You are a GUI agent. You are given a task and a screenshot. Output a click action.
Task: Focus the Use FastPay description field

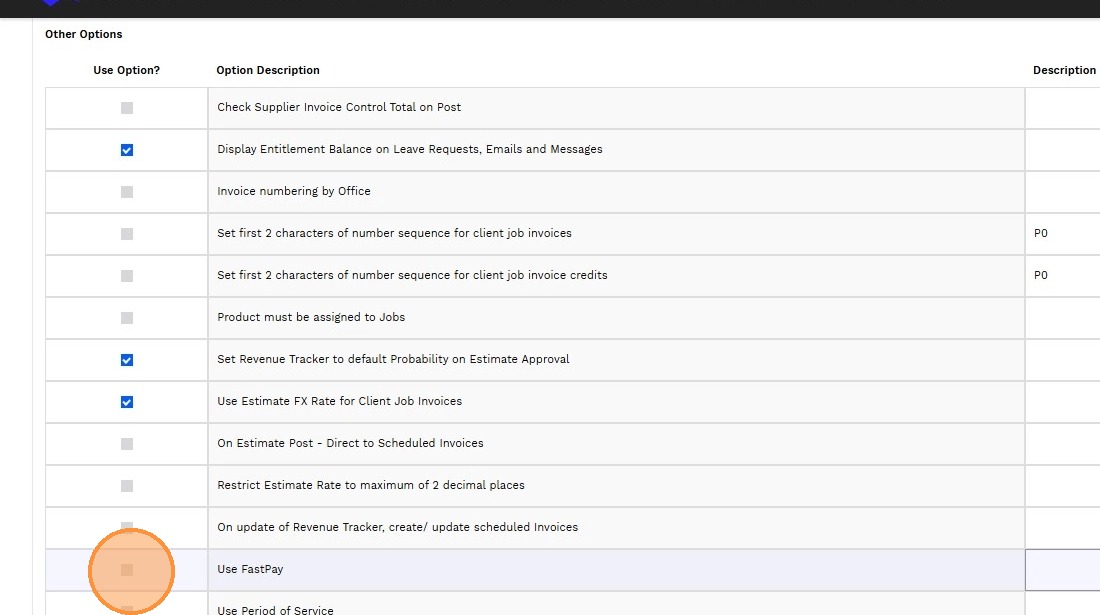(x=1064, y=570)
